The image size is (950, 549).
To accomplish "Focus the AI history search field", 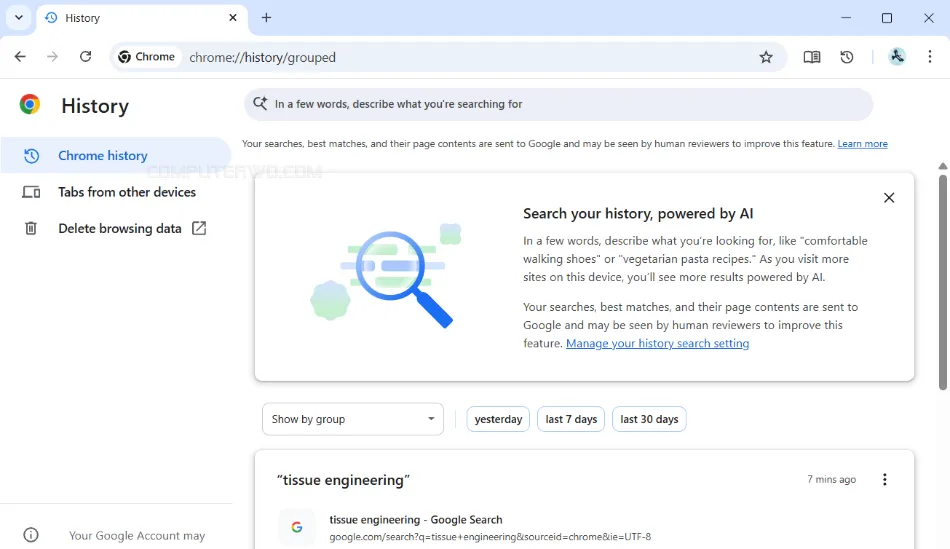I will pos(558,104).
